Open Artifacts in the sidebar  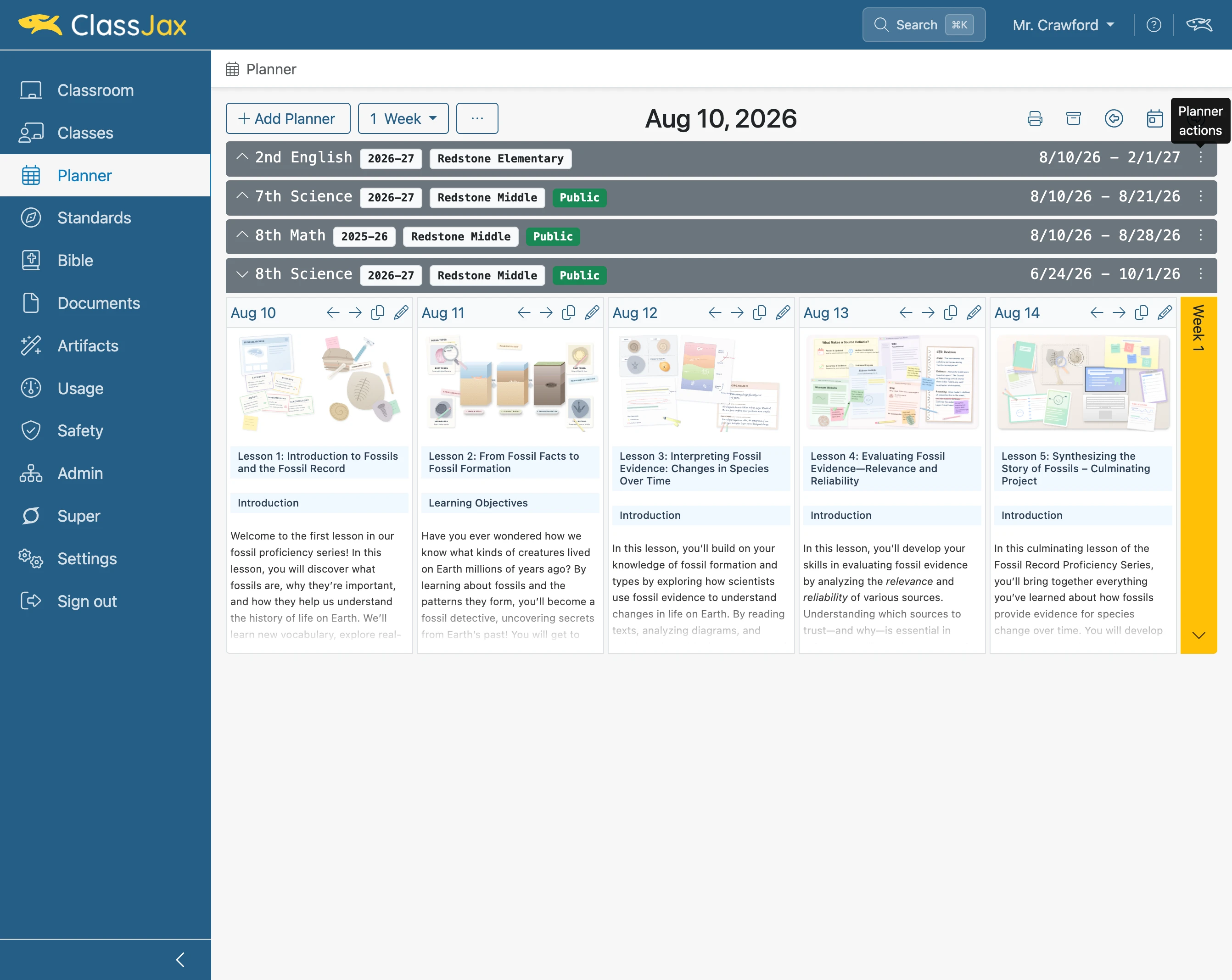(x=105, y=346)
